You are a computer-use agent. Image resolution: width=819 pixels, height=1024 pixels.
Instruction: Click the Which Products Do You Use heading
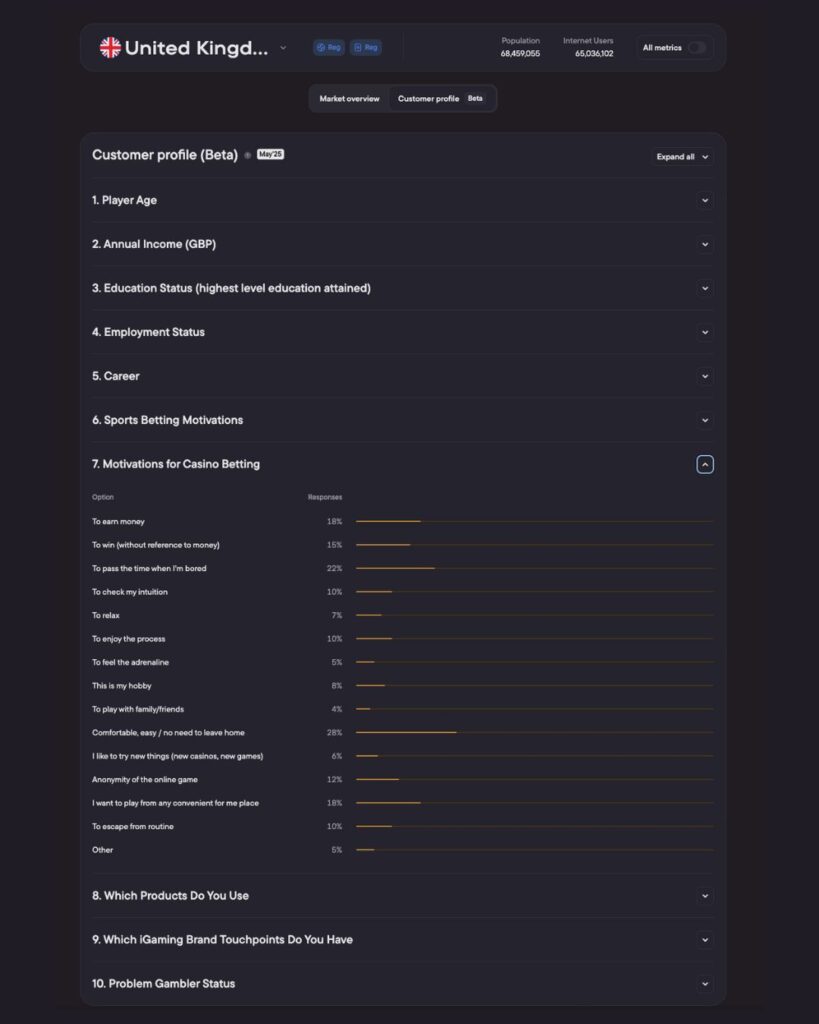(170, 896)
